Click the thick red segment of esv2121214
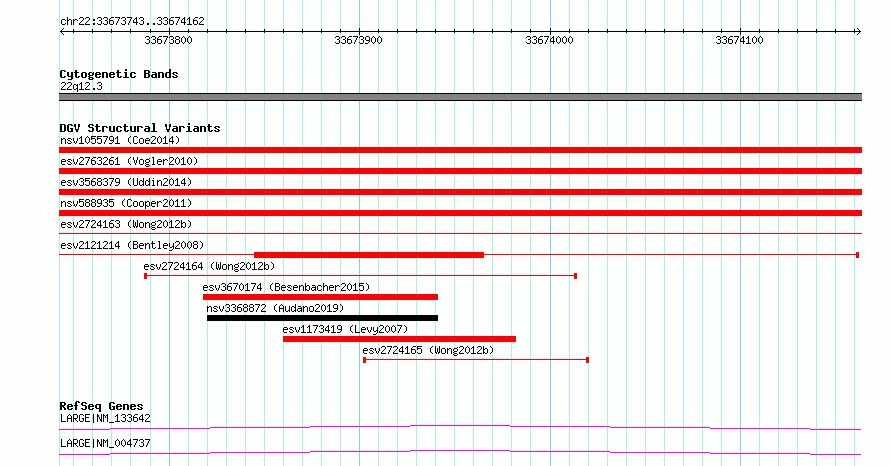The image size is (890, 466). pos(369,255)
